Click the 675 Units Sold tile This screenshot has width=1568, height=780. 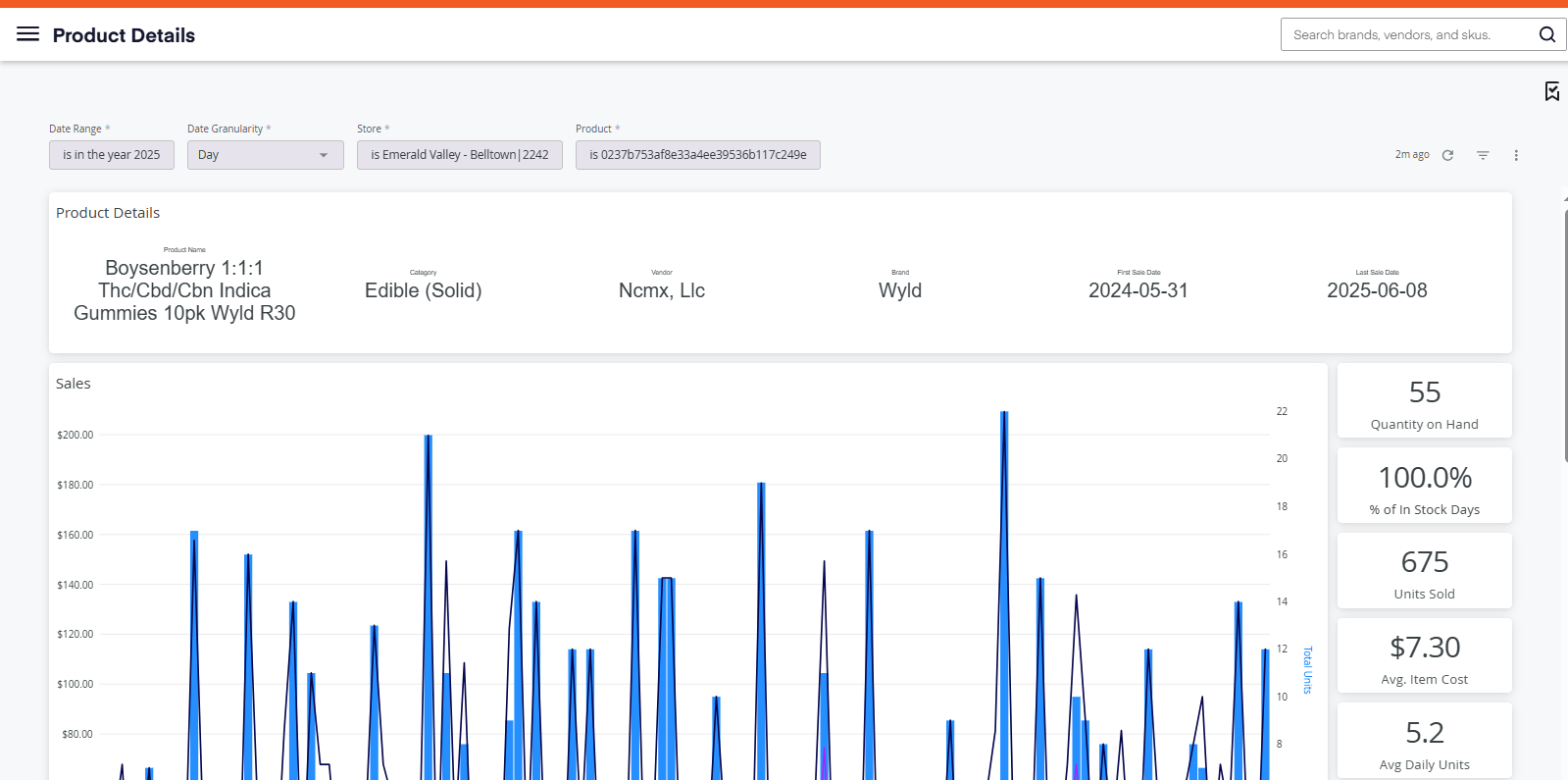(x=1425, y=571)
